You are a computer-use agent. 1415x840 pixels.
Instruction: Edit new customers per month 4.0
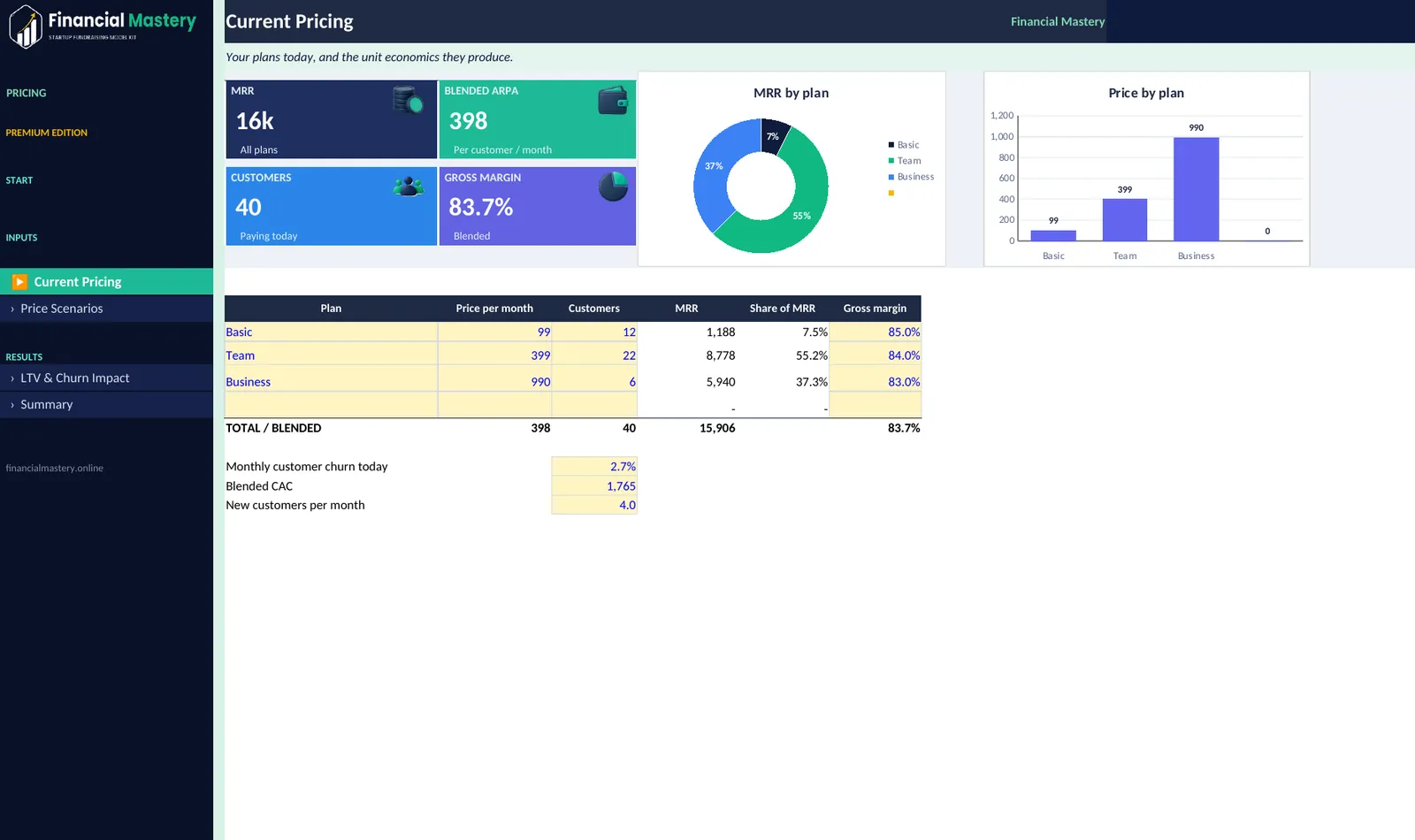[x=594, y=505]
